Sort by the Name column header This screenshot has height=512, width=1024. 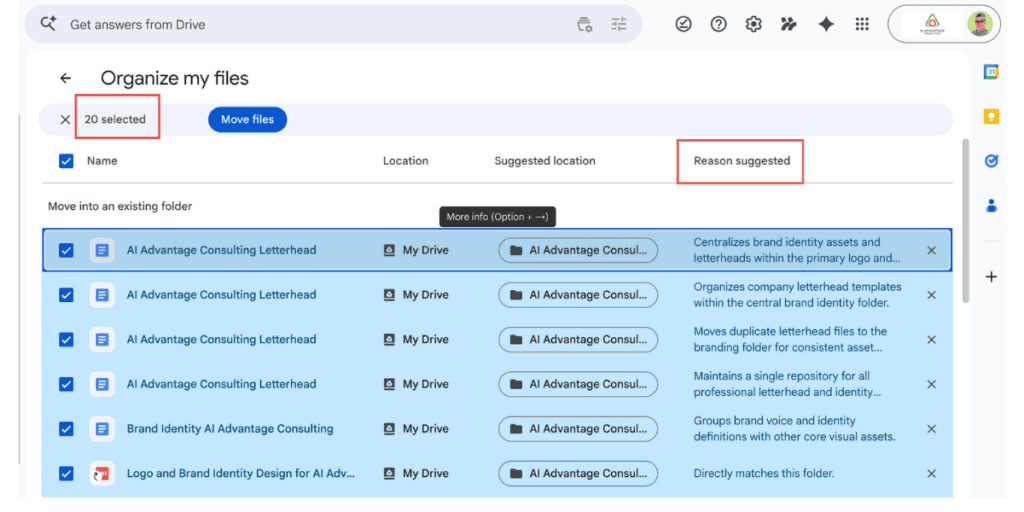point(102,161)
